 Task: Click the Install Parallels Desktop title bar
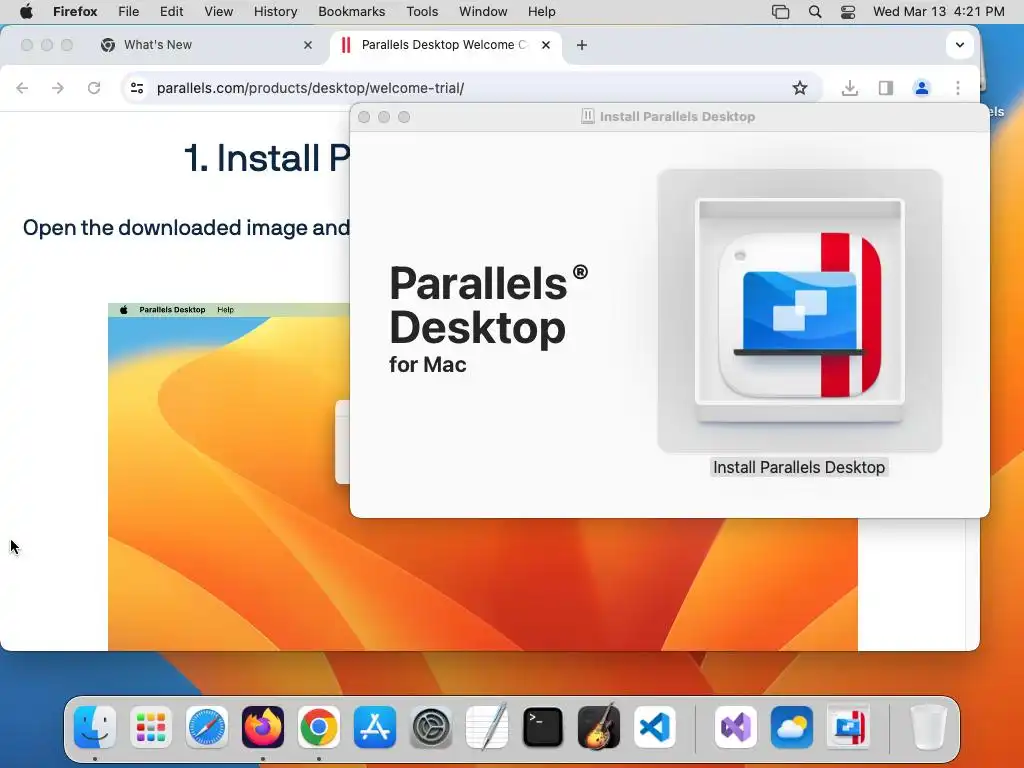point(669,117)
